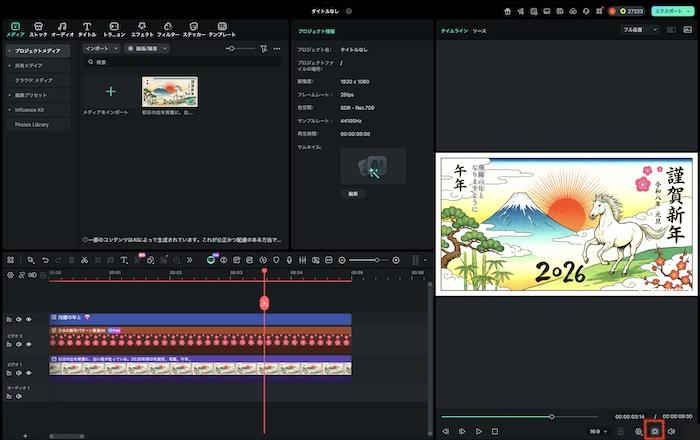The image size is (700, 440).
Task: Click the play button under the preview
Action: pyautogui.click(x=479, y=431)
